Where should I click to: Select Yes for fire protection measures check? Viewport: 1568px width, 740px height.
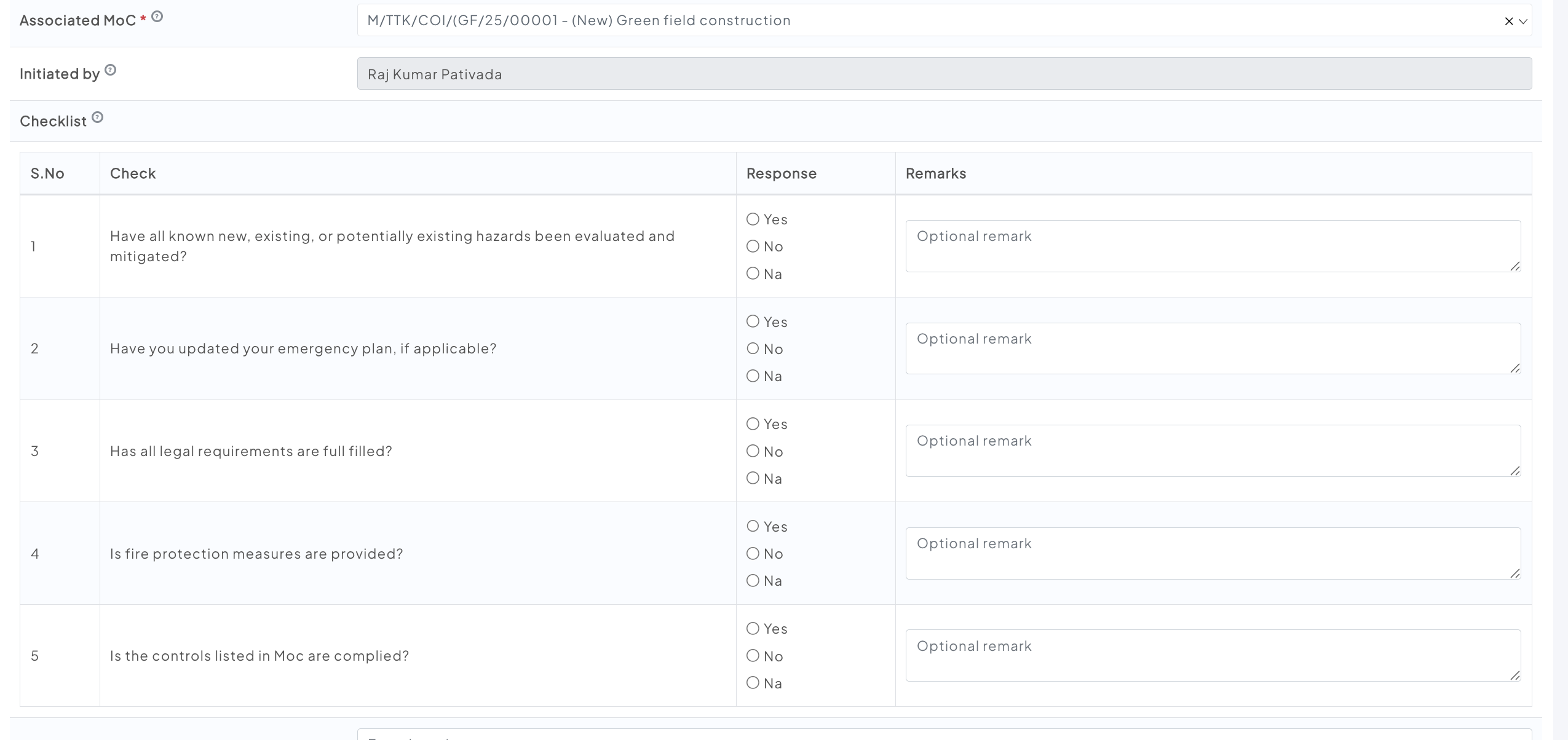[x=753, y=526]
